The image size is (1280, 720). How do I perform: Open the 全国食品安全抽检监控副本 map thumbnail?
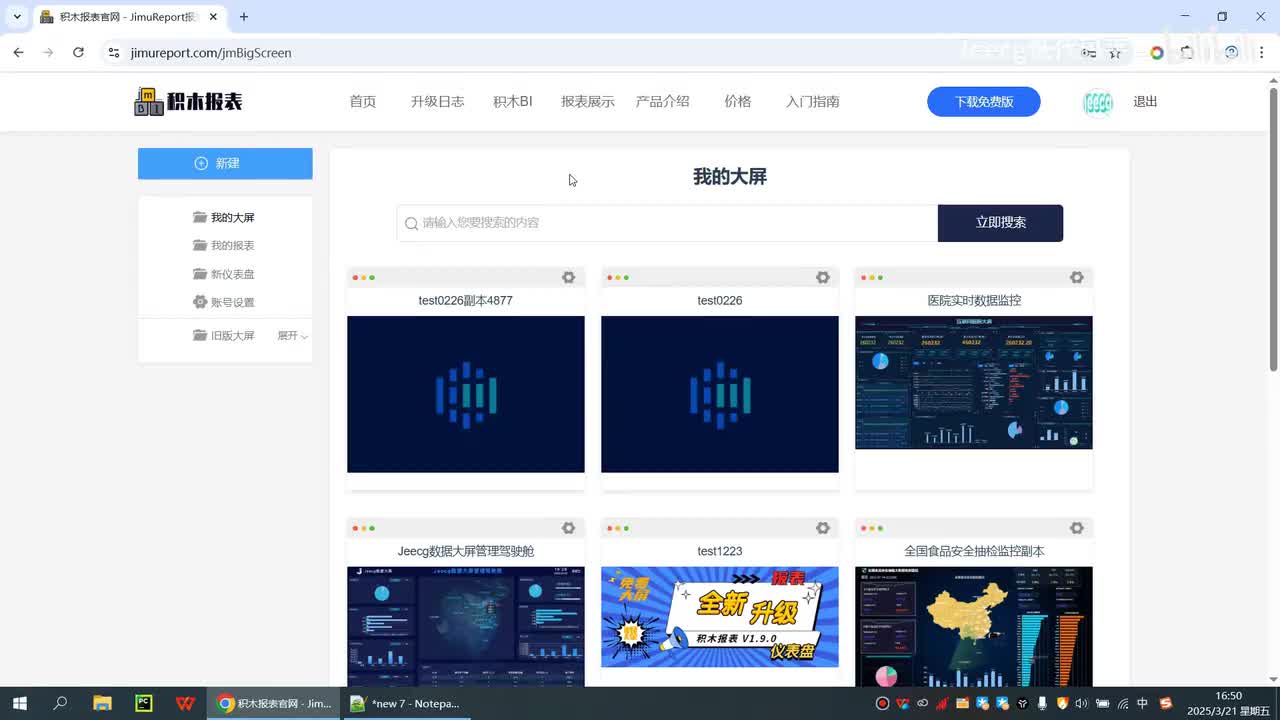pyautogui.click(x=974, y=627)
